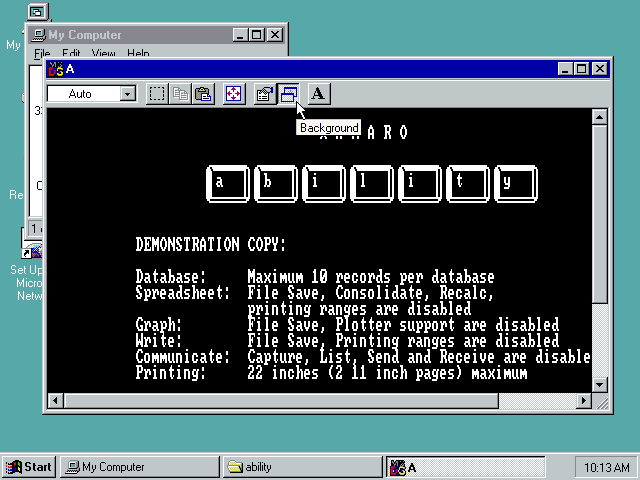Click My Computer window title icon

point(39,35)
